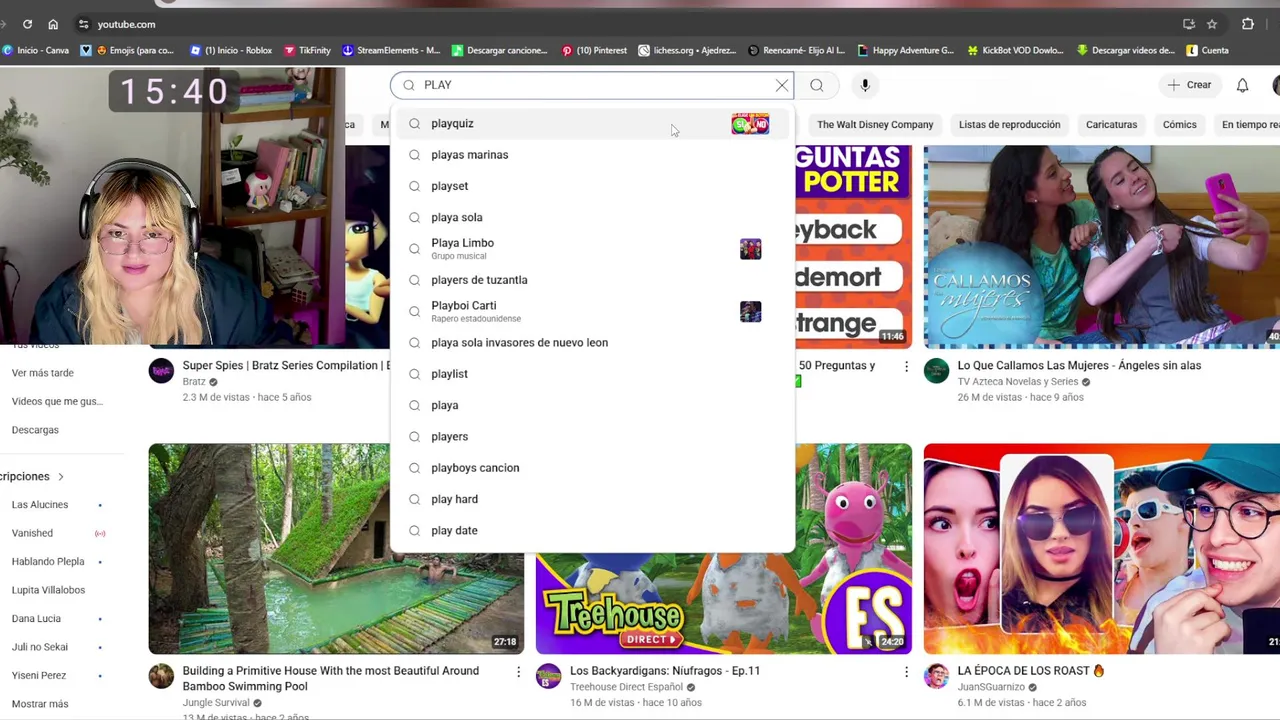Choose the 'play date' suggestion
The image size is (1280, 720).
(x=592, y=530)
